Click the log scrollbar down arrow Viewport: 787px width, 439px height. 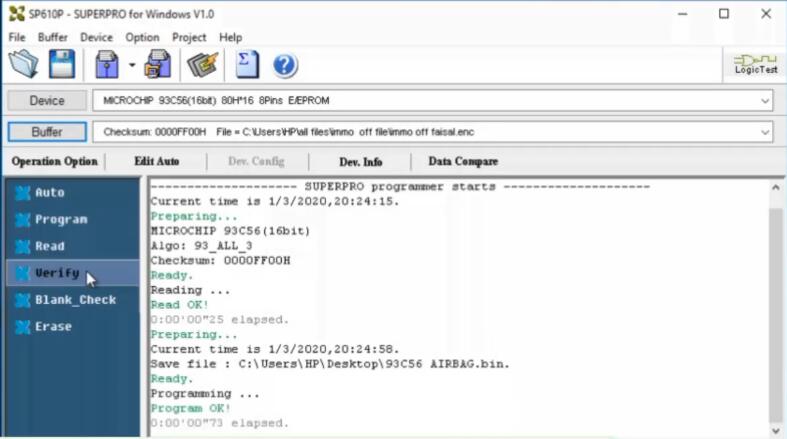tap(775, 431)
